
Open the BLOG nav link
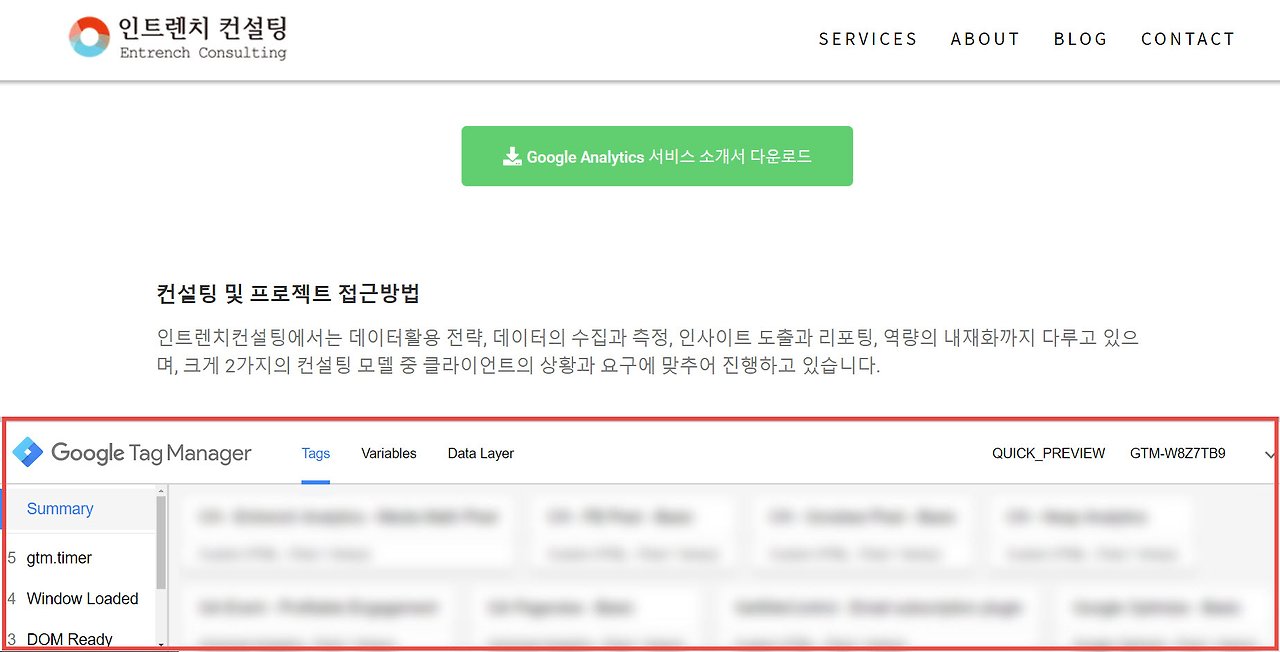tap(1081, 39)
